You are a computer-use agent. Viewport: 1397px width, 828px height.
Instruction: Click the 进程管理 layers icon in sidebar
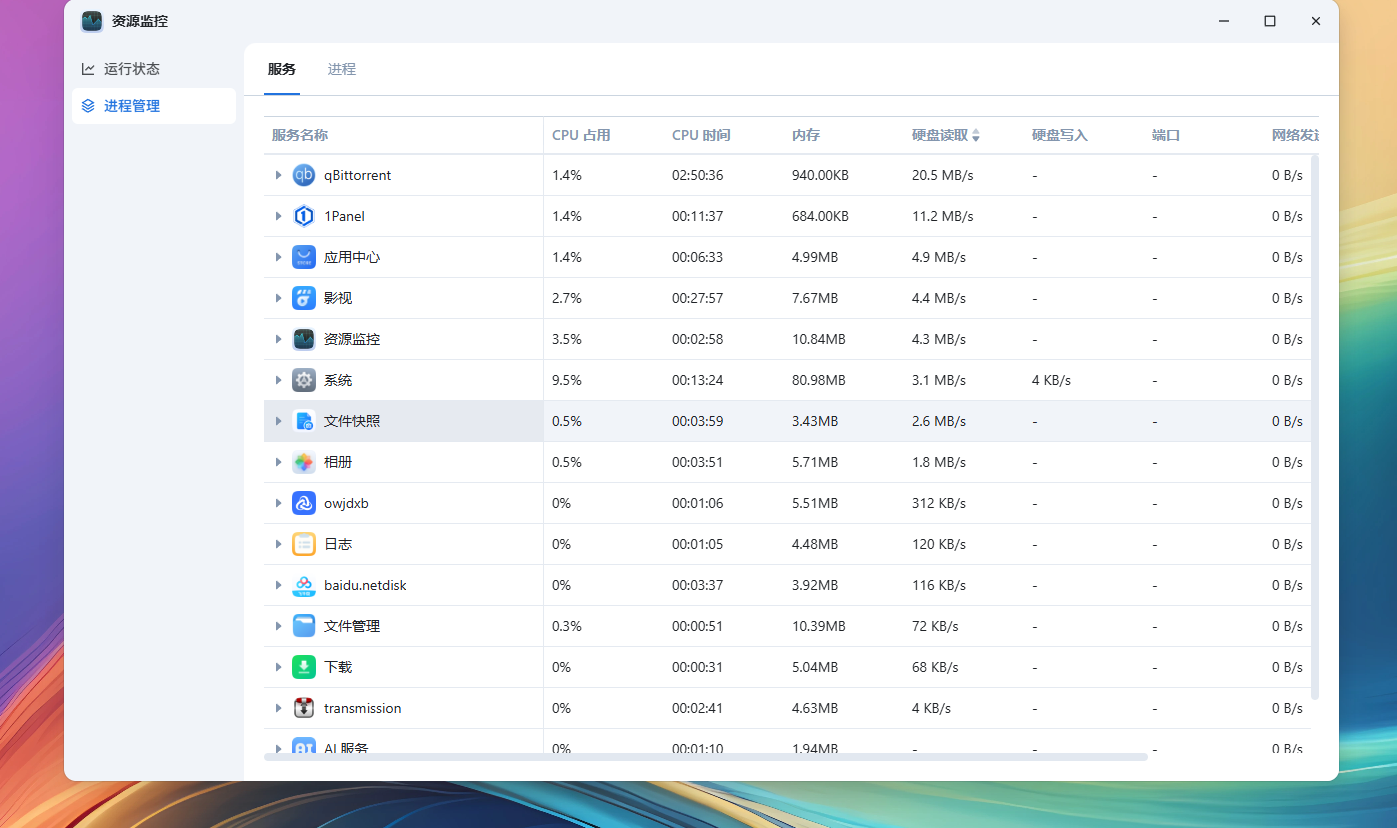(88, 106)
